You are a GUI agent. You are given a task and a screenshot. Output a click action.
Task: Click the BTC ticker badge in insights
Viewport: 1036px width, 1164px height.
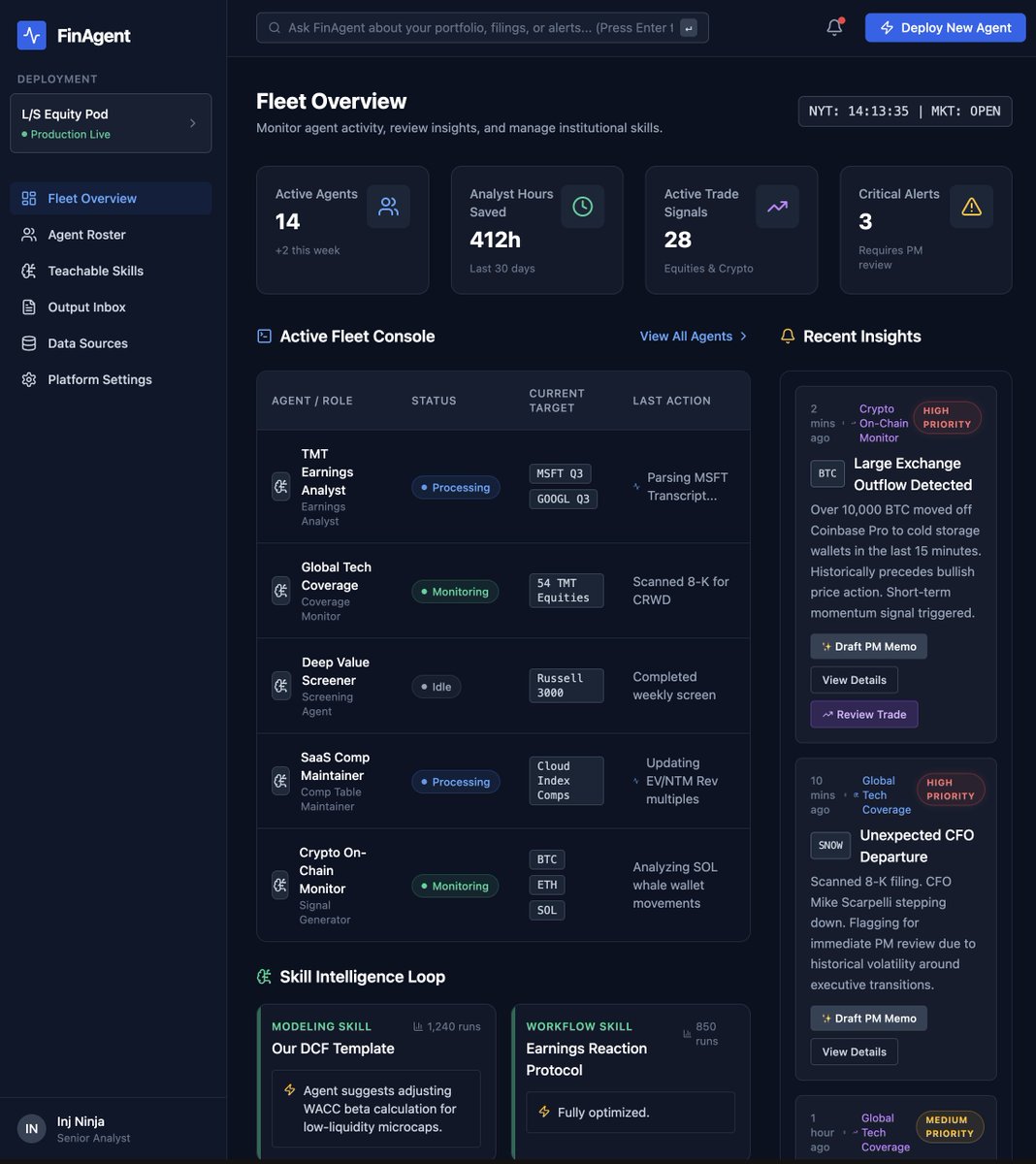point(827,473)
